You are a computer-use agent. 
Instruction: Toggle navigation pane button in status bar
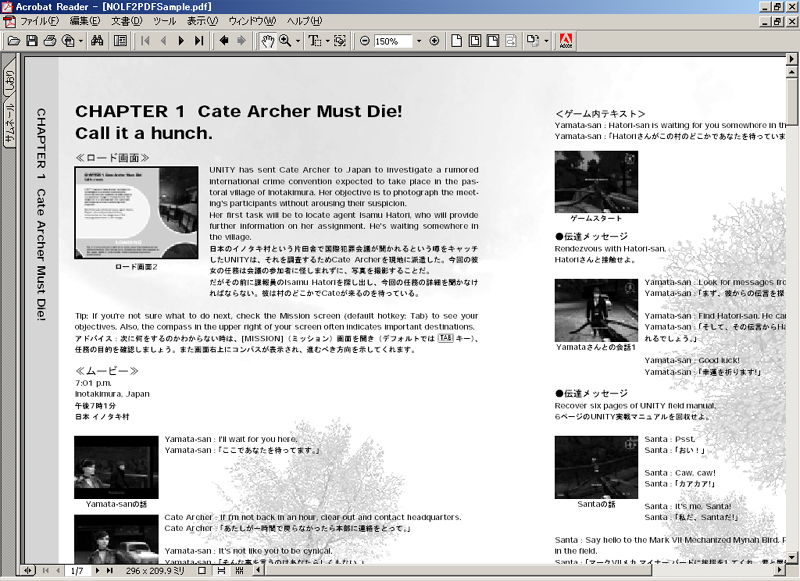[x=28, y=570]
